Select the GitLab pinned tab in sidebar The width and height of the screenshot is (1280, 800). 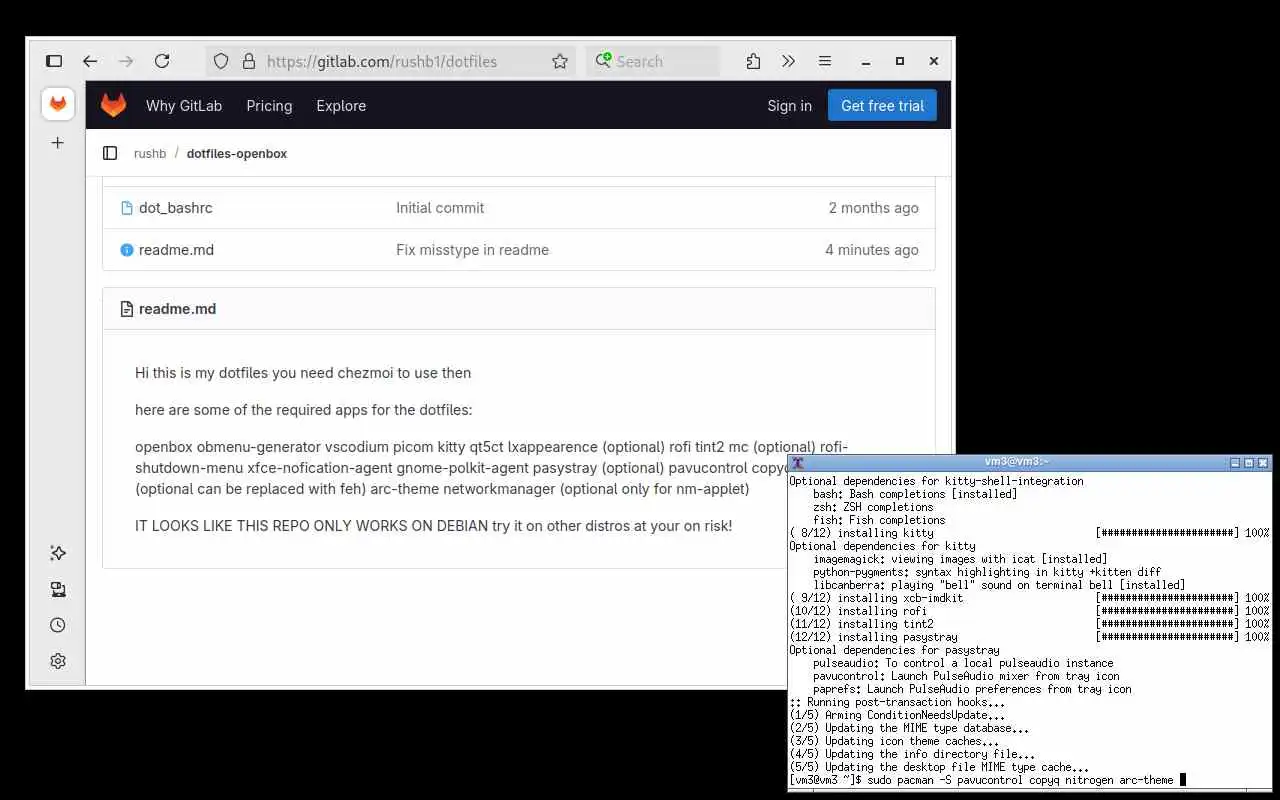58,104
